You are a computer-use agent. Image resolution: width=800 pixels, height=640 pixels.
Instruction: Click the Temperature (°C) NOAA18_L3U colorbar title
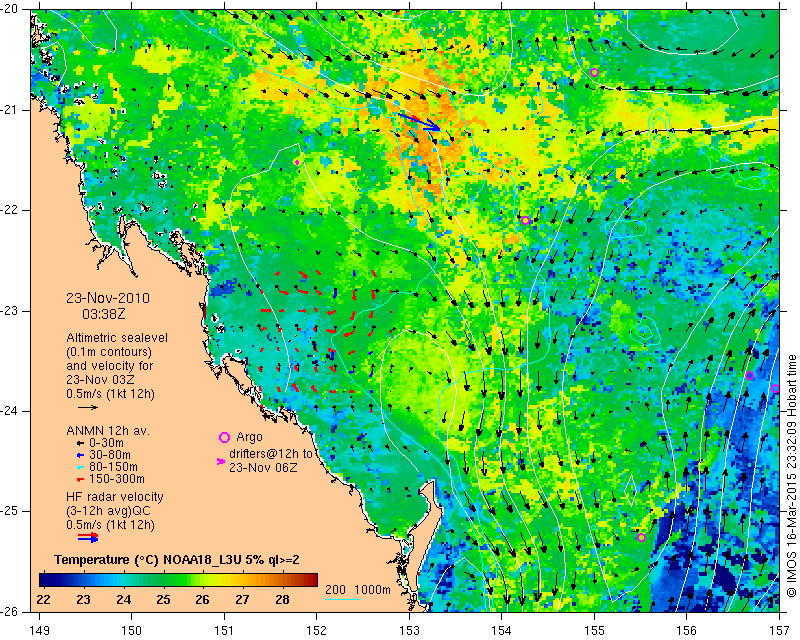(177, 560)
